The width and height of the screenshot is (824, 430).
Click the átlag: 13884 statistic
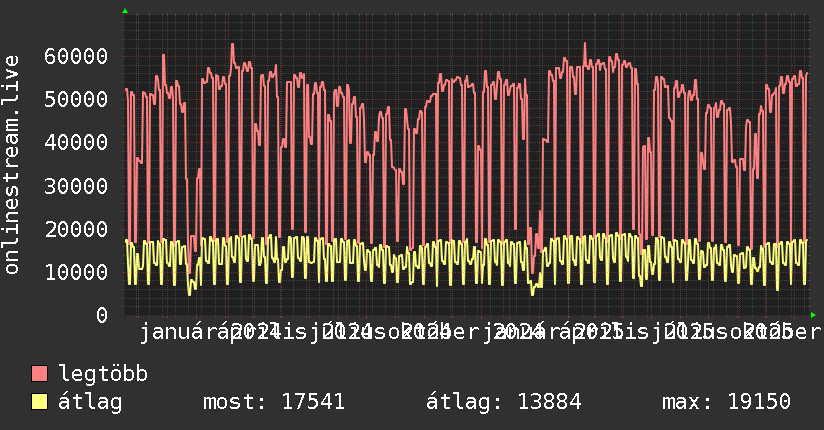coord(503,402)
